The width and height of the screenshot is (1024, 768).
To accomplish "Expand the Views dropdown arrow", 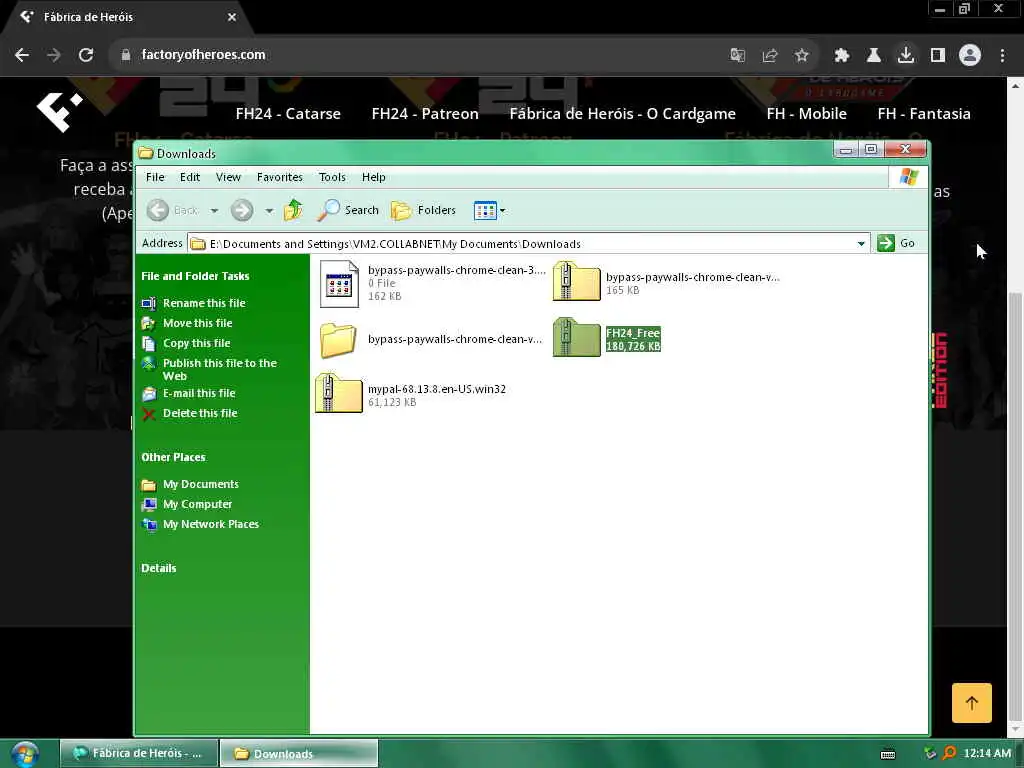I will tap(502, 211).
